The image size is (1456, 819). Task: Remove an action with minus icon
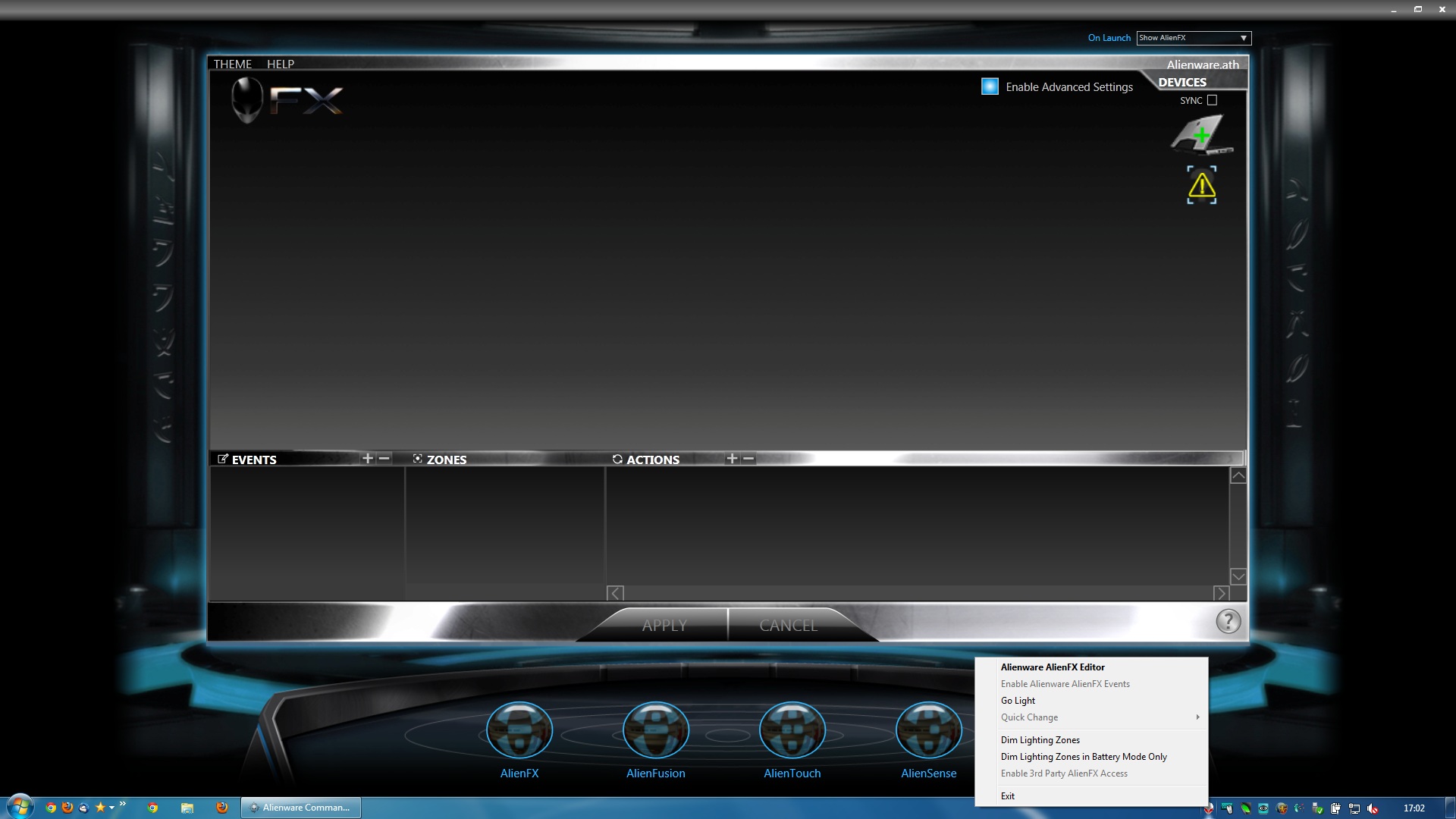click(748, 459)
